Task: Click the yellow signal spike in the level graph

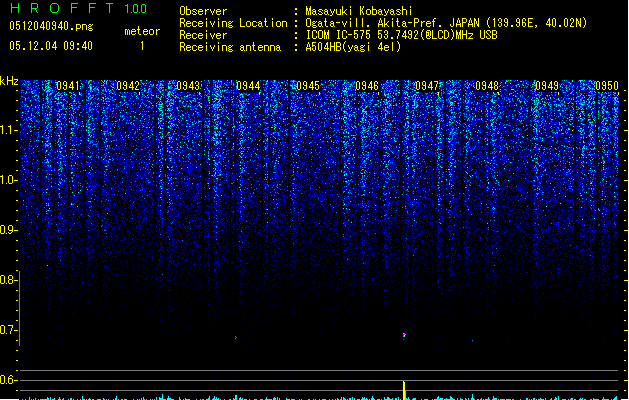Action: coord(404,390)
